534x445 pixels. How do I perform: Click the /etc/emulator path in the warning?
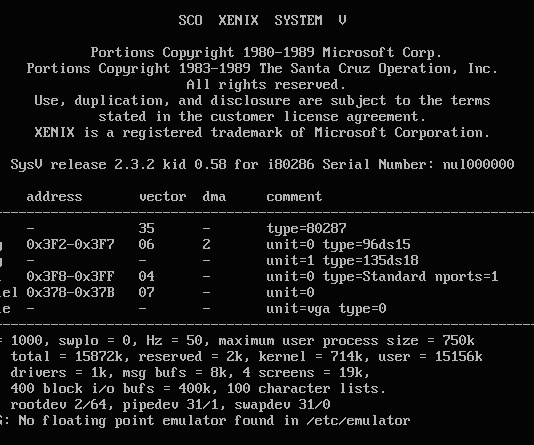pyautogui.click(x=358, y=420)
